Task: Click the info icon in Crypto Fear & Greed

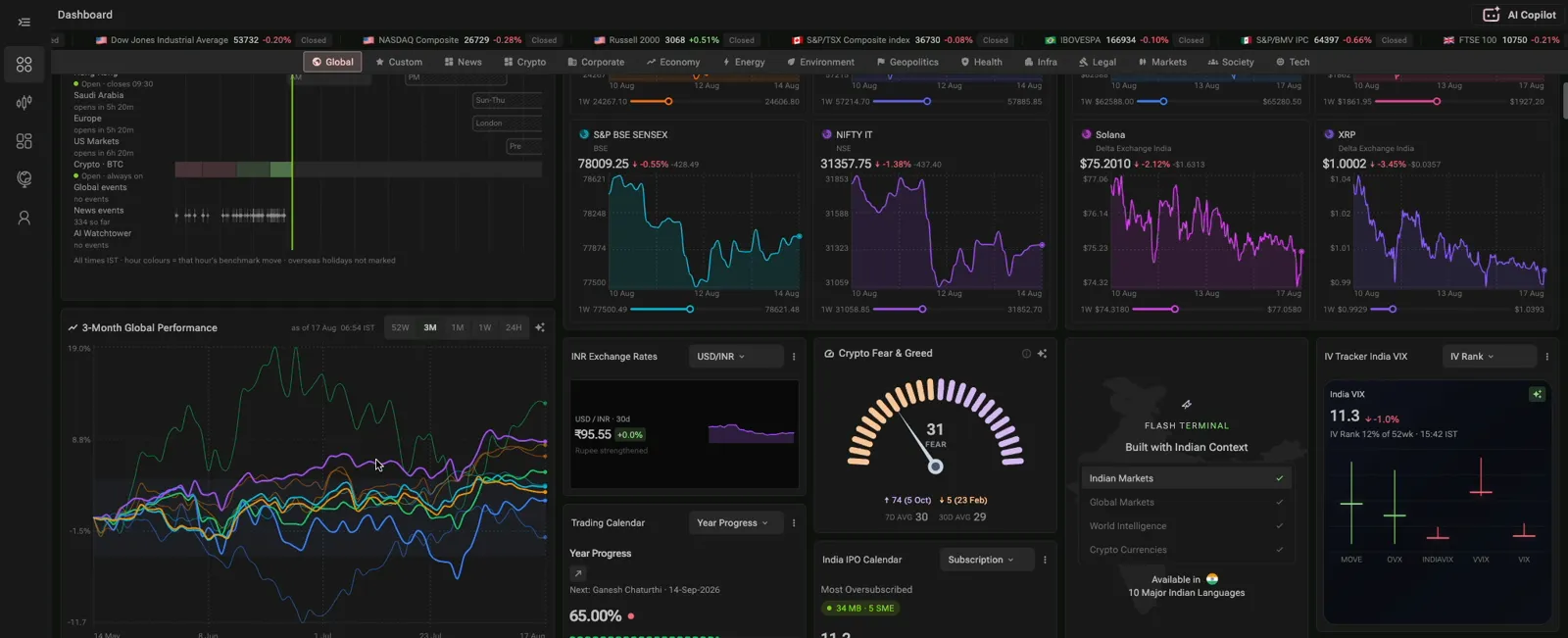Action: click(x=1026, y=354)
